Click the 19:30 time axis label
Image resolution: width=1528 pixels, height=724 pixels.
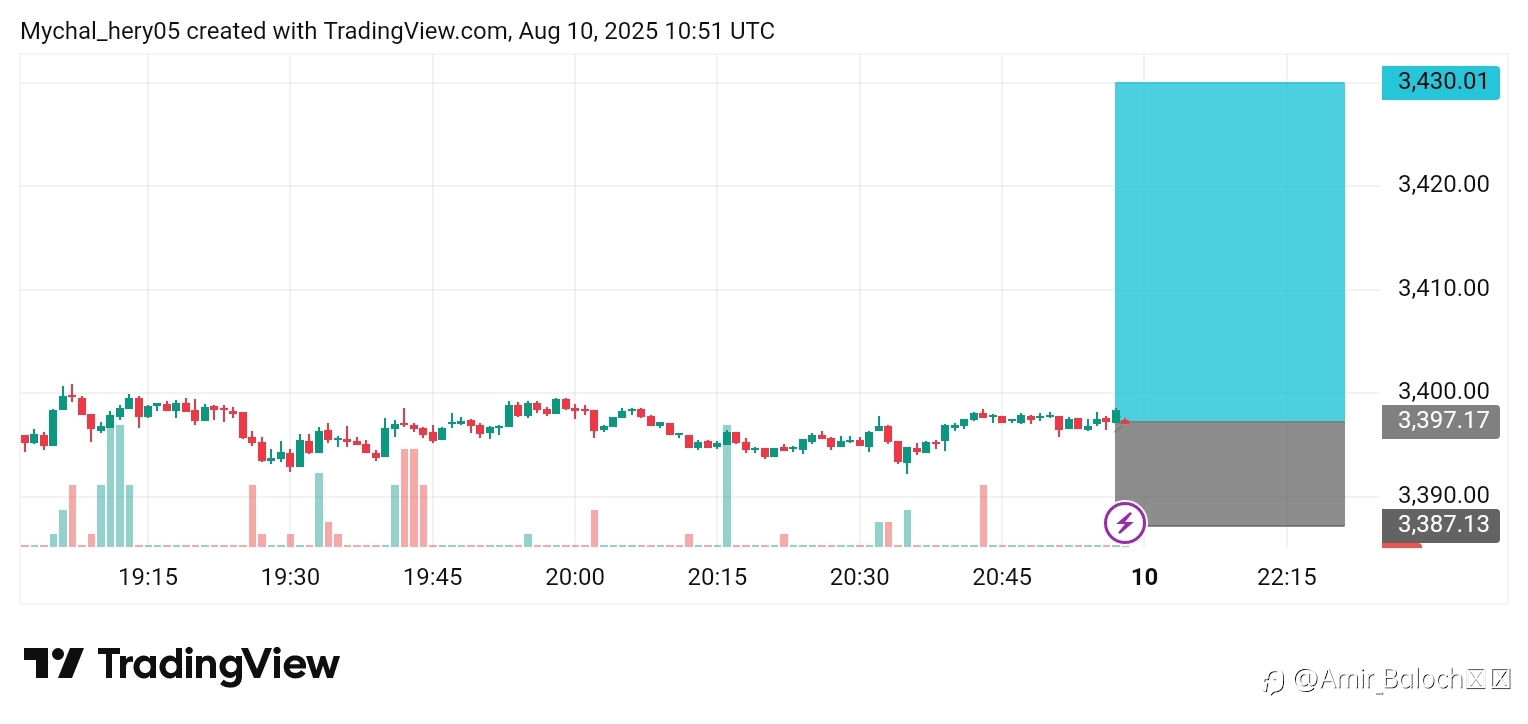(x=290, y=577)
